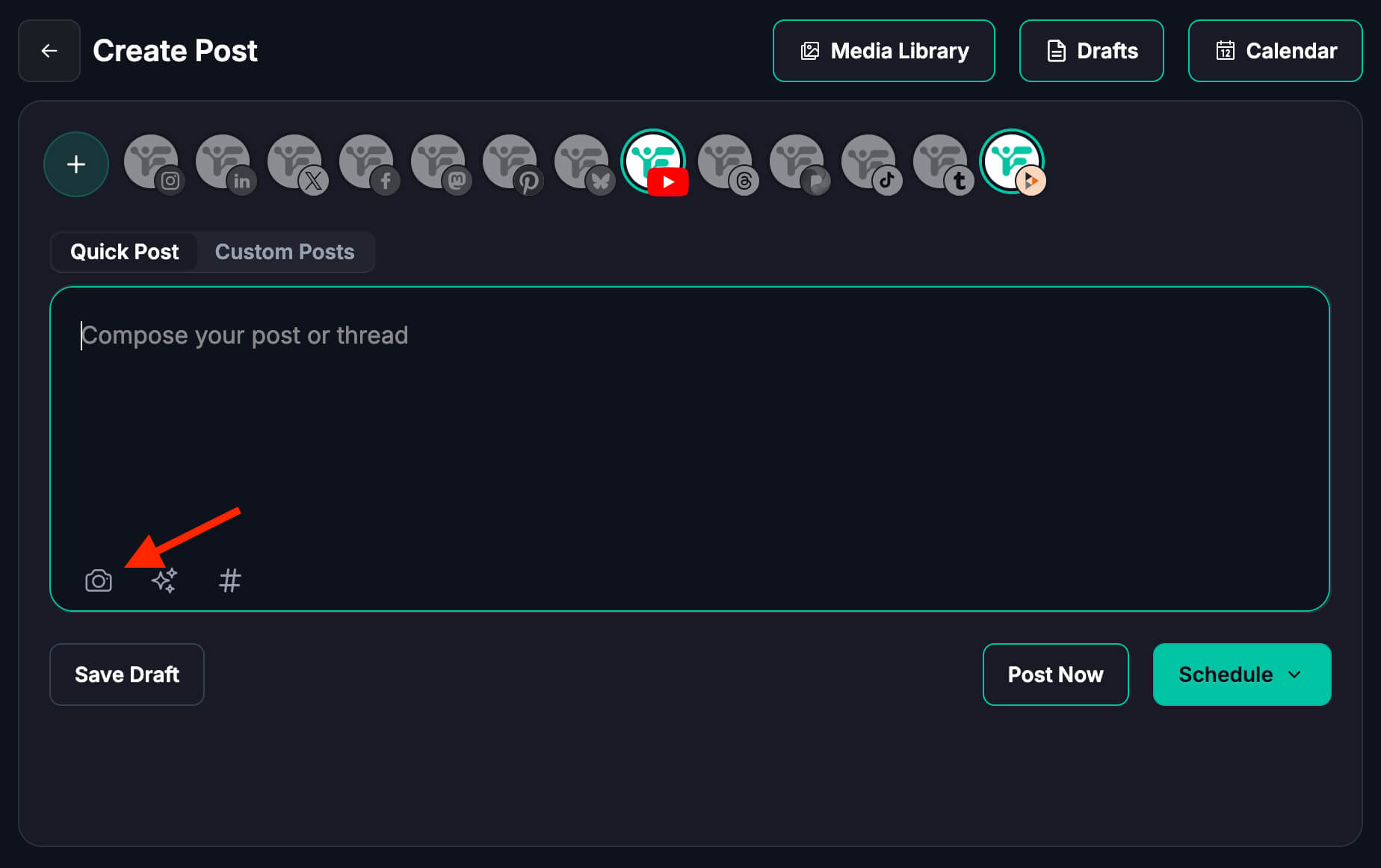Click the back arrow button
1381x868 pixels.
click(49, 51)
